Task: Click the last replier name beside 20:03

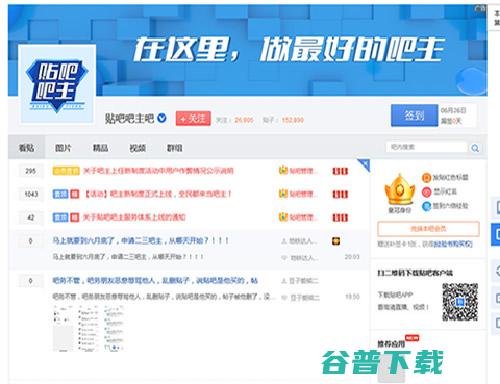Action: pyautogui.click(x=304, y=258)
